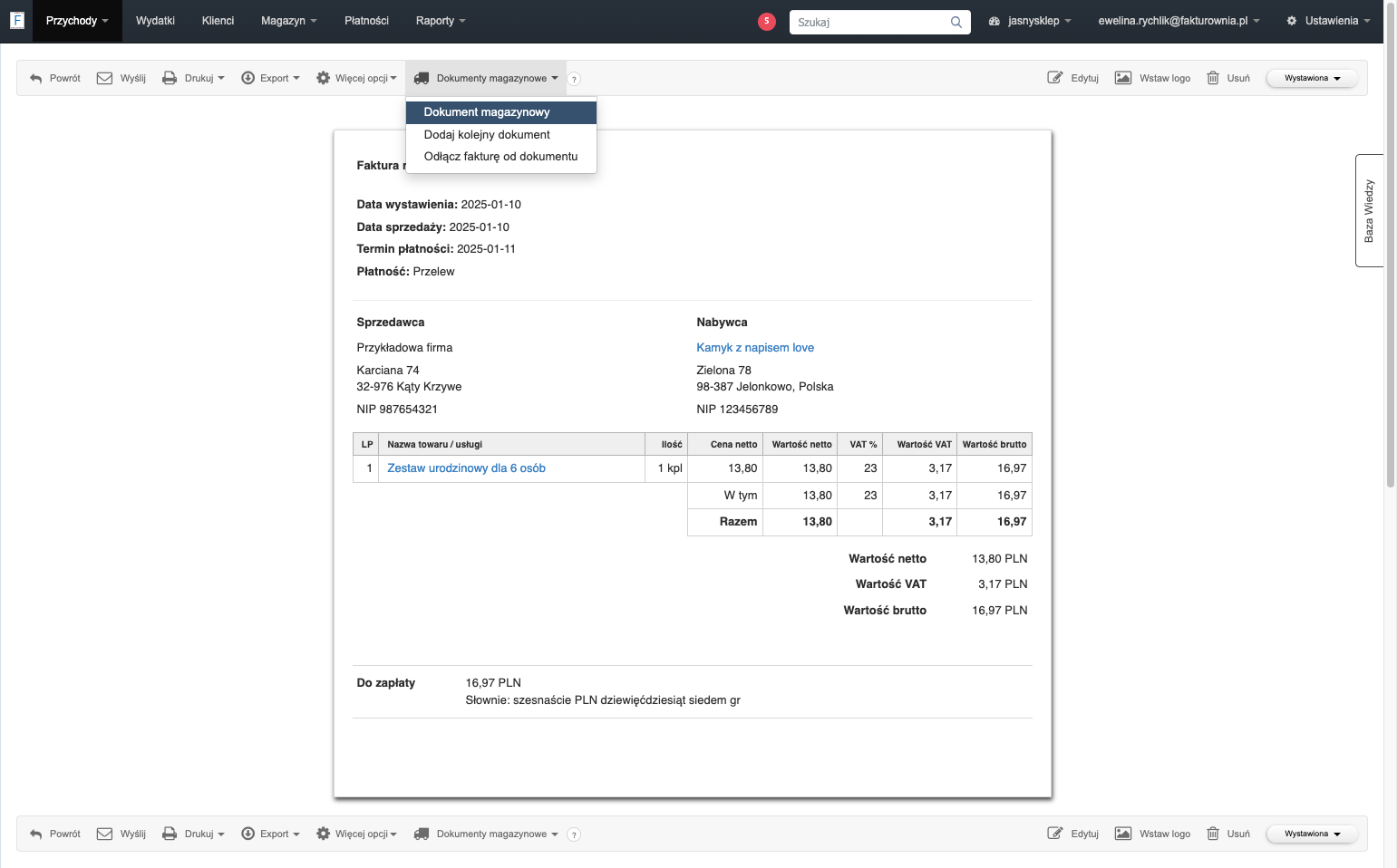Edit invoice using top Edytuj button
Screen dimensions: 1397x868
[x=1073, y=78]
